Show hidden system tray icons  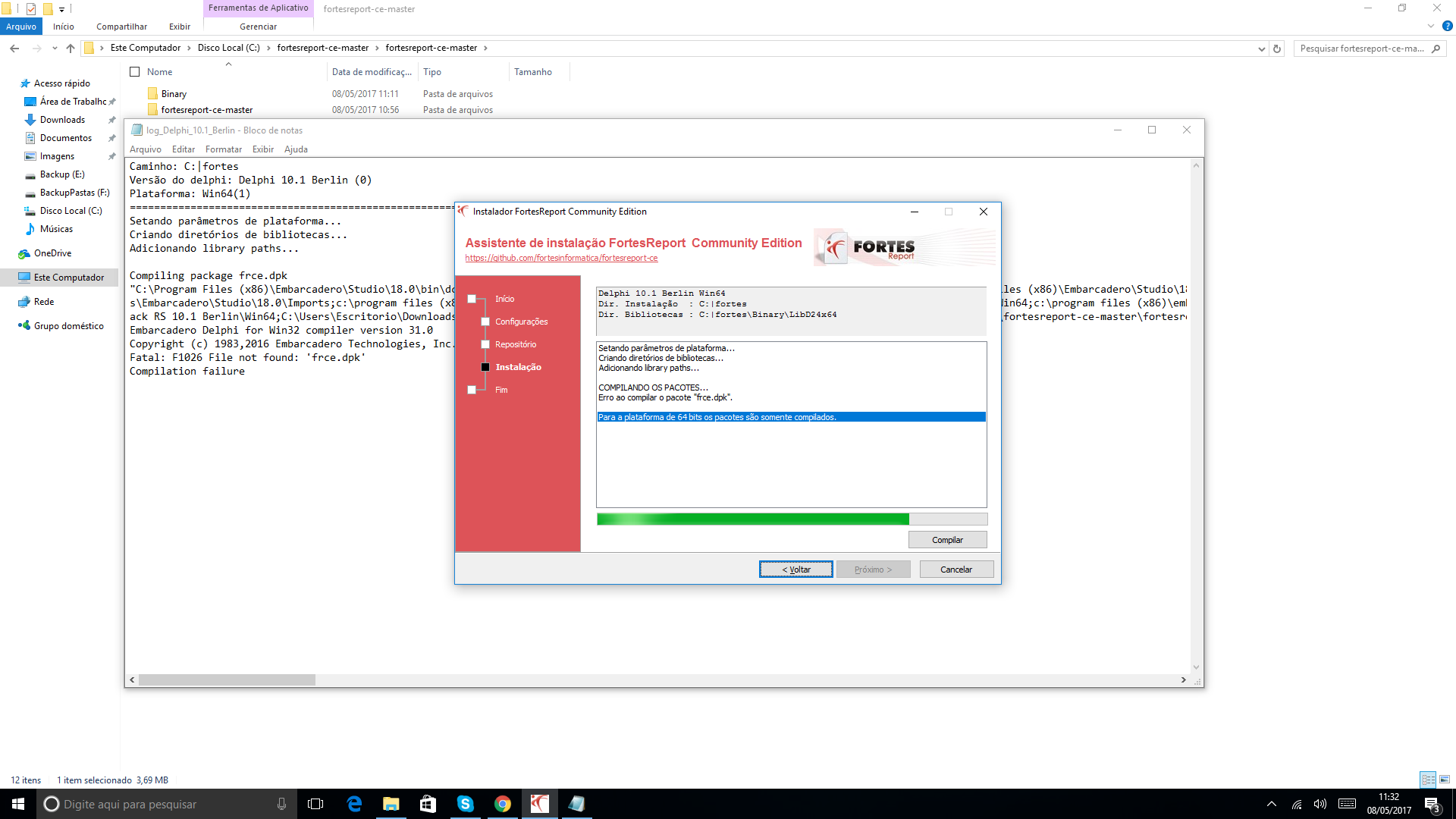(1272, 804)
